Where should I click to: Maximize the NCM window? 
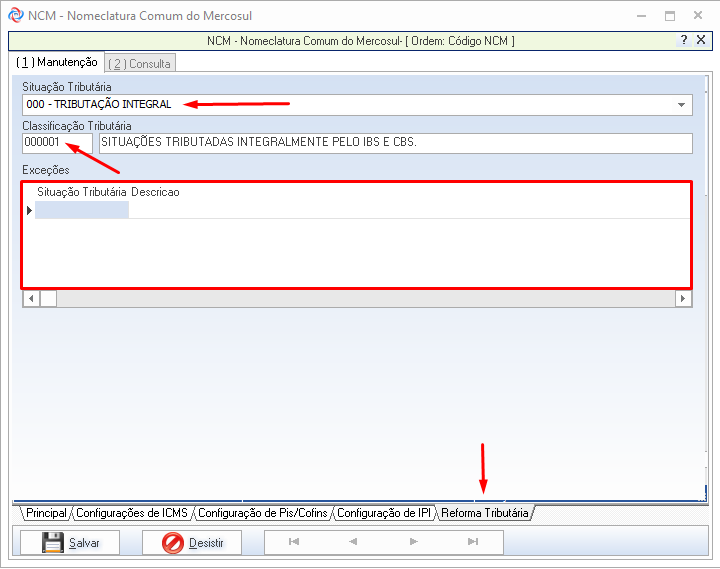[x=669, y=15]
